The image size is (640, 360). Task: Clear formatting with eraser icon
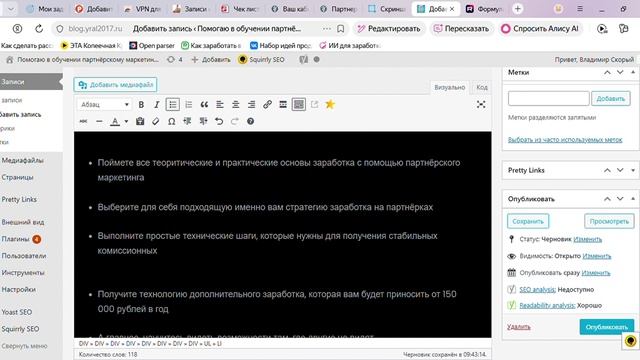click(156, 121)
